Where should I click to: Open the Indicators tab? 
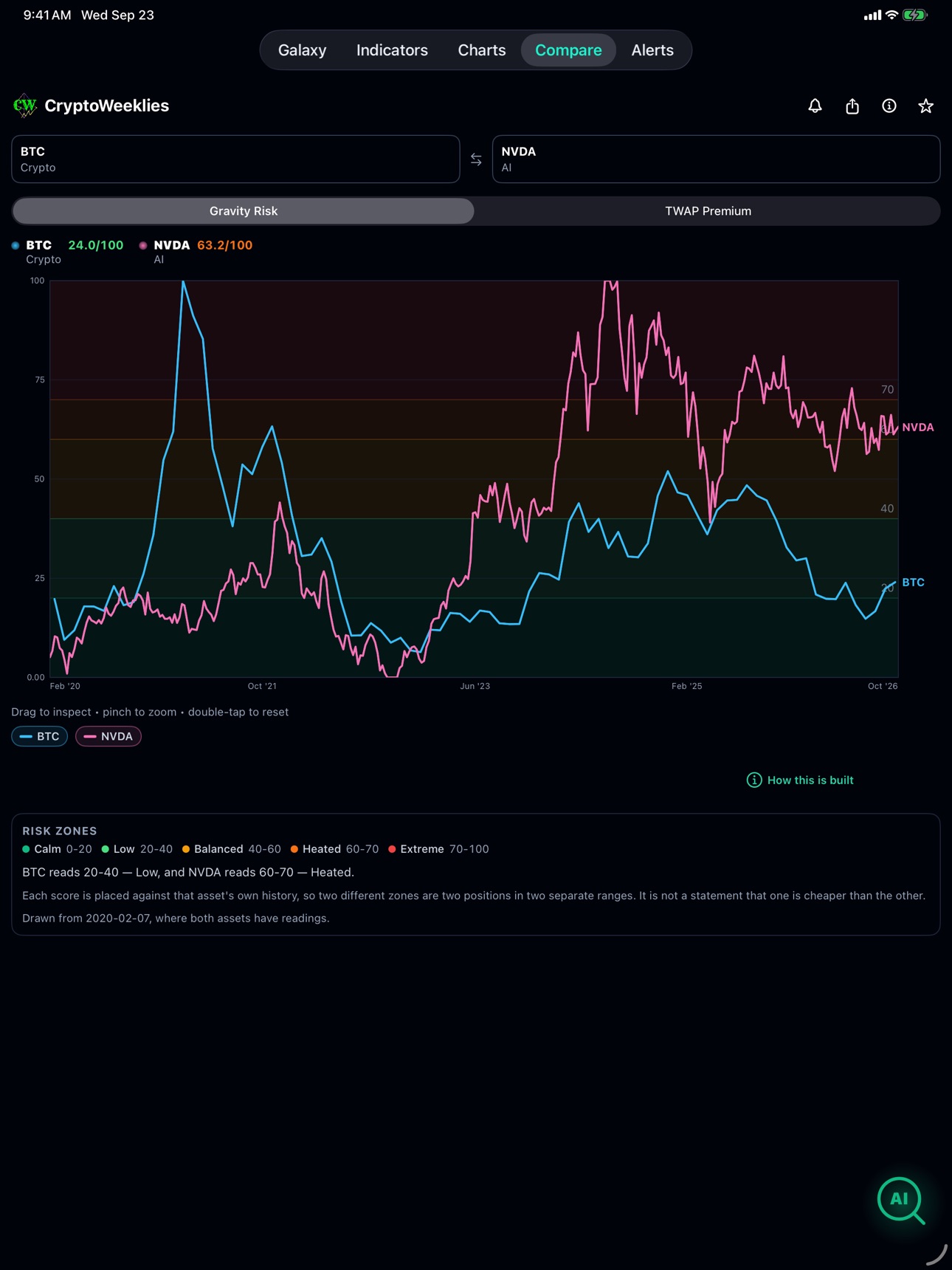click(x=392, y=50)
